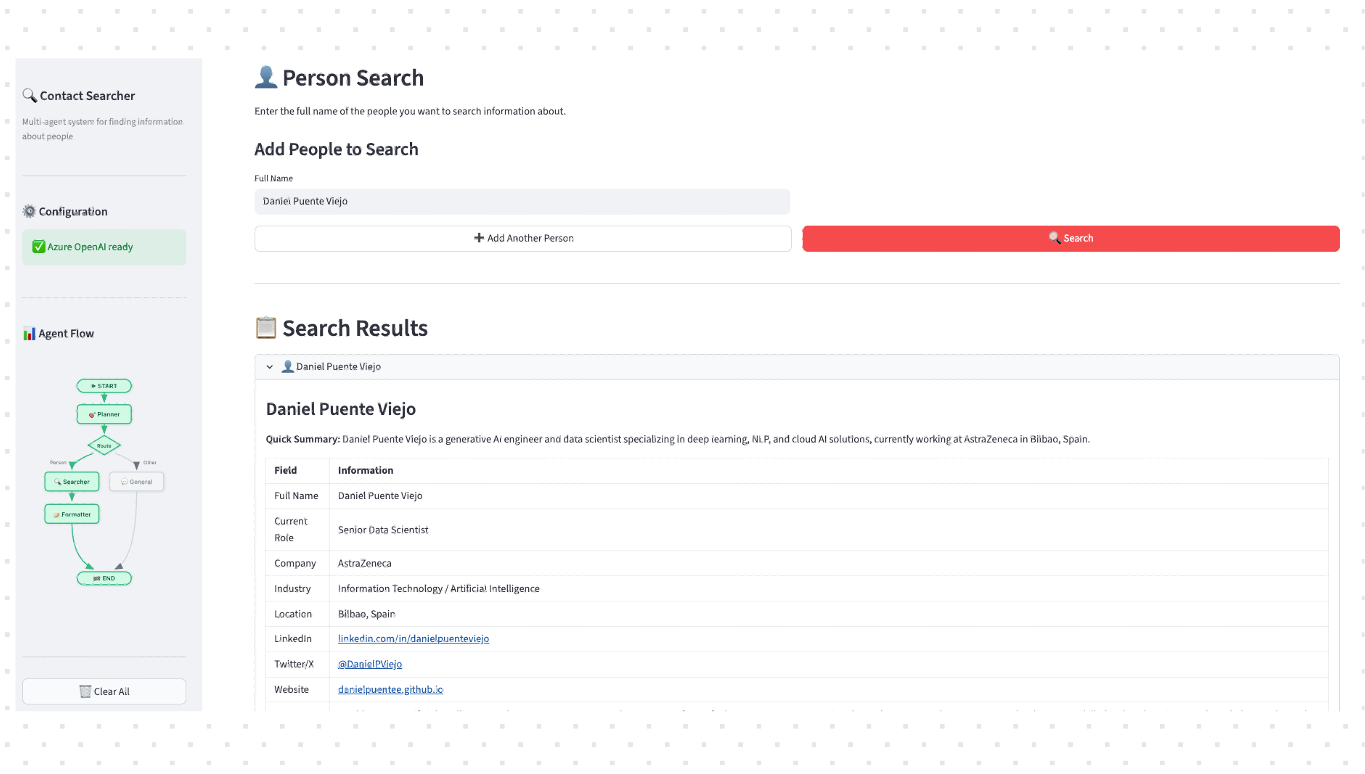Open the linkedin.com/in/danielpuenteviejo link
Viewport: 1365px width, 774px height.
(413, 639)
